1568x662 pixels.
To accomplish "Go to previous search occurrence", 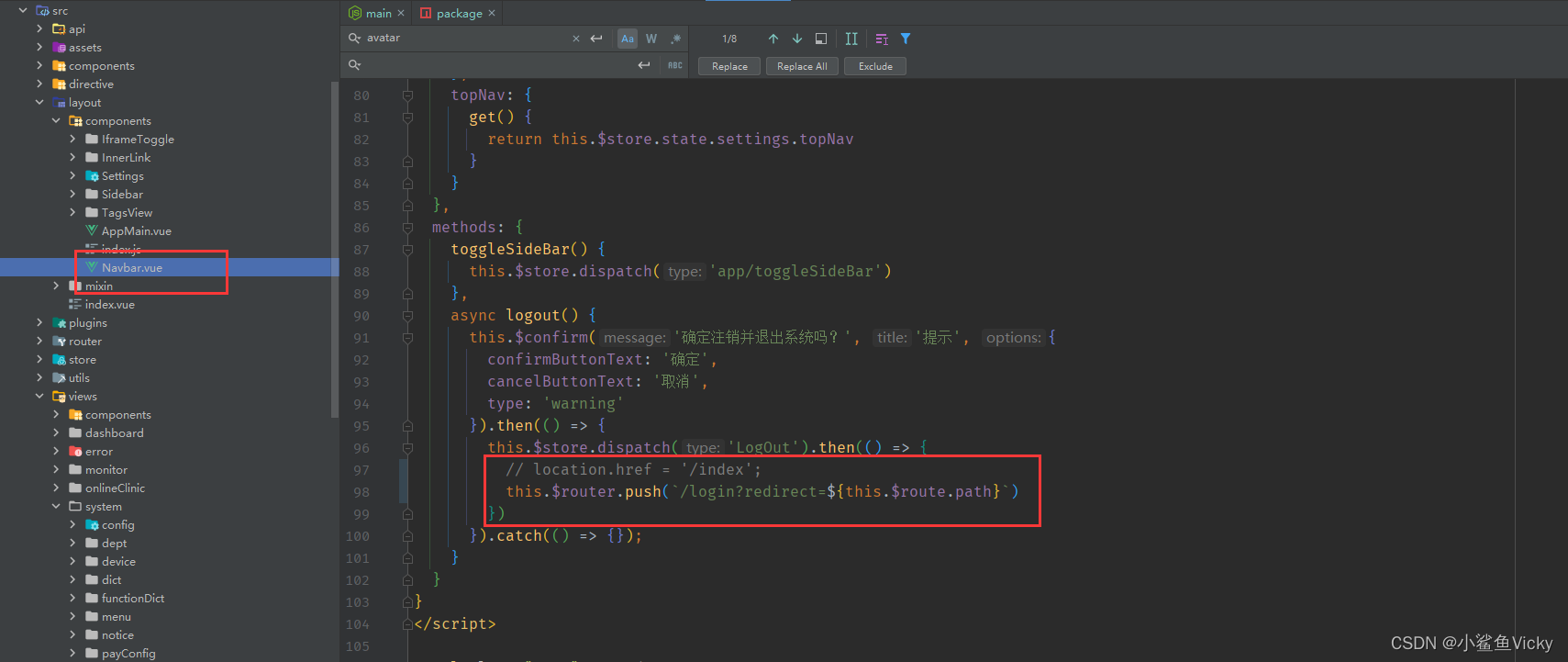I will point(773,39).
